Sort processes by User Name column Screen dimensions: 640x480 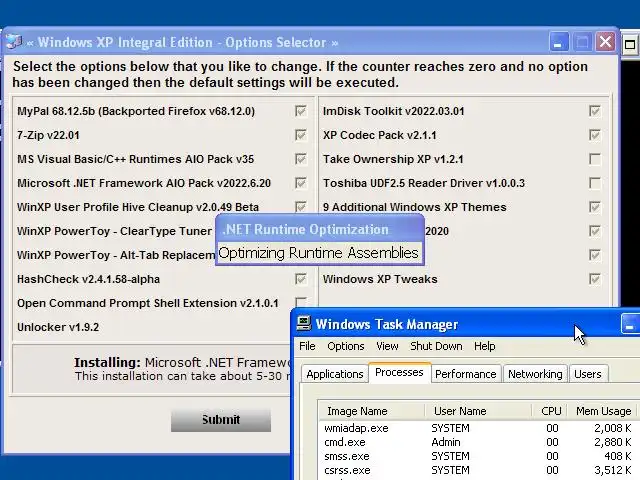tap(478, 411)
